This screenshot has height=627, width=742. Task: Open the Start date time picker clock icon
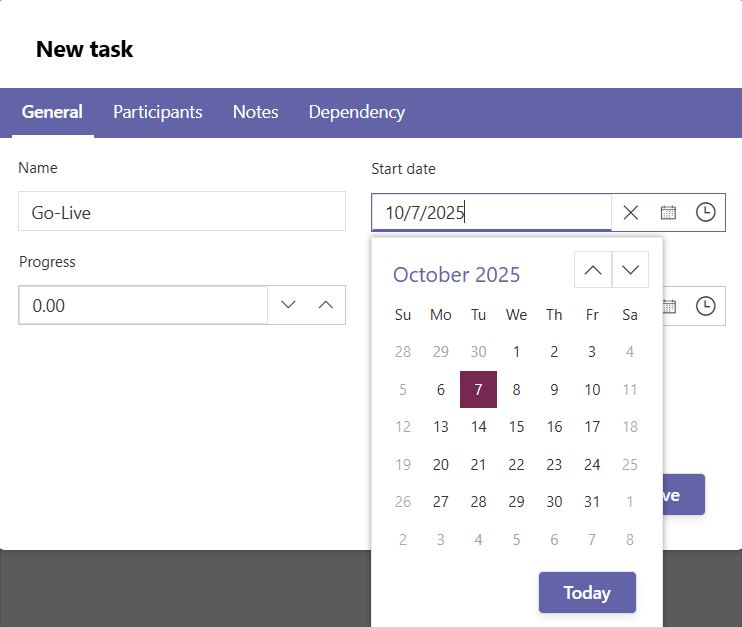pyautogui.click(x=706, y=212)
